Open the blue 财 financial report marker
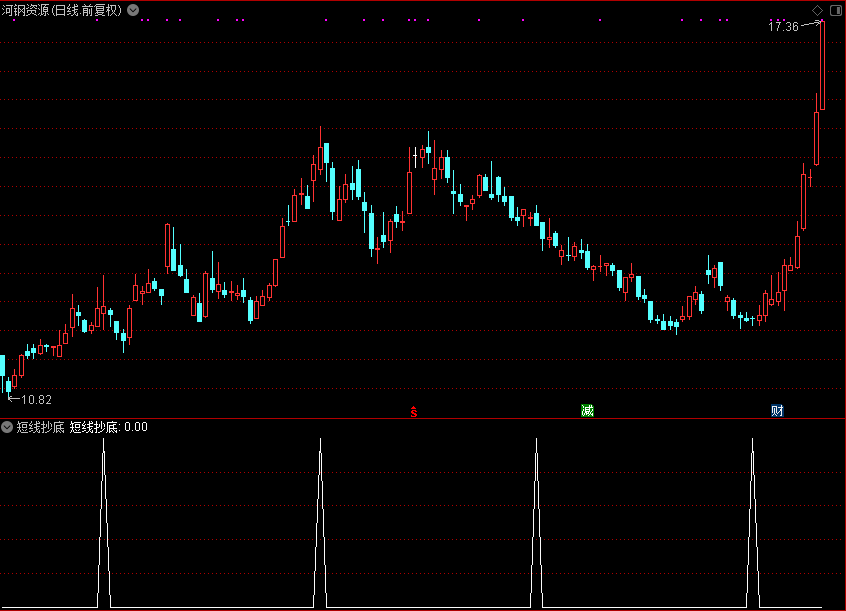 (x=777, y=411)
